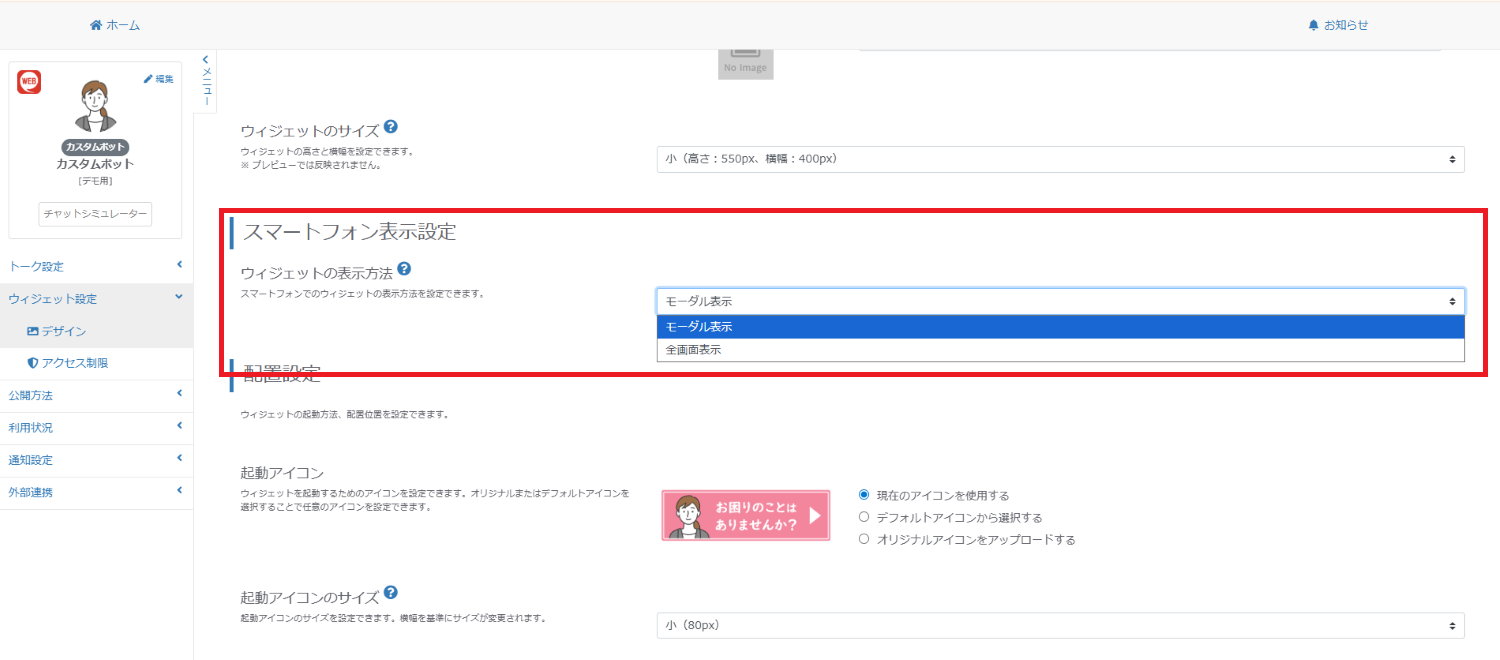Viewport: 1500px width, 660px height.
Task: Click help icon beside ウィジェットのサイズ
Action: point(391,127)
